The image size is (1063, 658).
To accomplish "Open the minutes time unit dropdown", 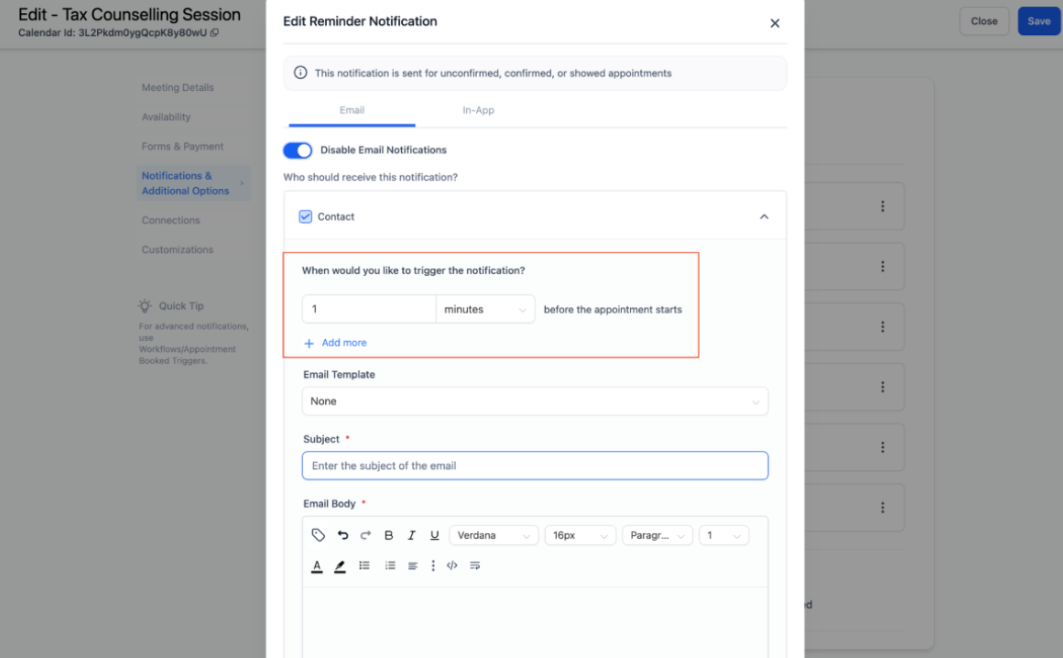I will [x=485, y=309].
